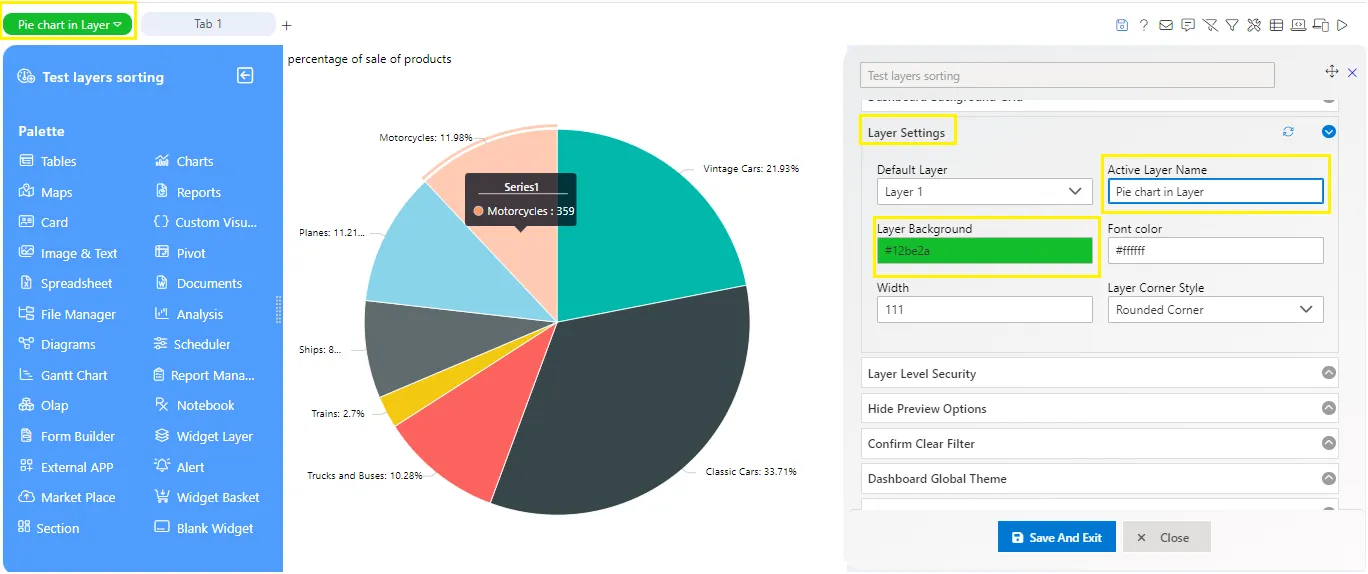The height and width of the screenshot is (574, 1368).
Task: Click the Classic Cars pie slice
Action: tap(640, 400)
